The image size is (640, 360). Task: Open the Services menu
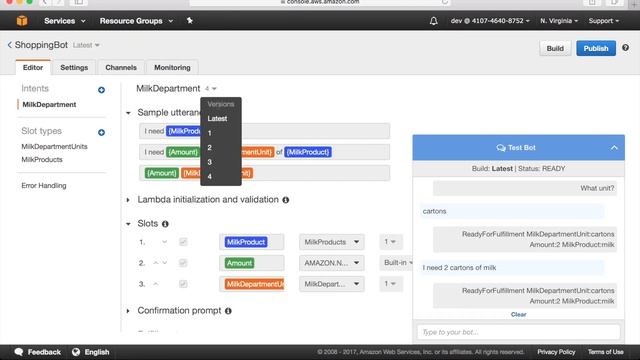[x=64, y=21]
